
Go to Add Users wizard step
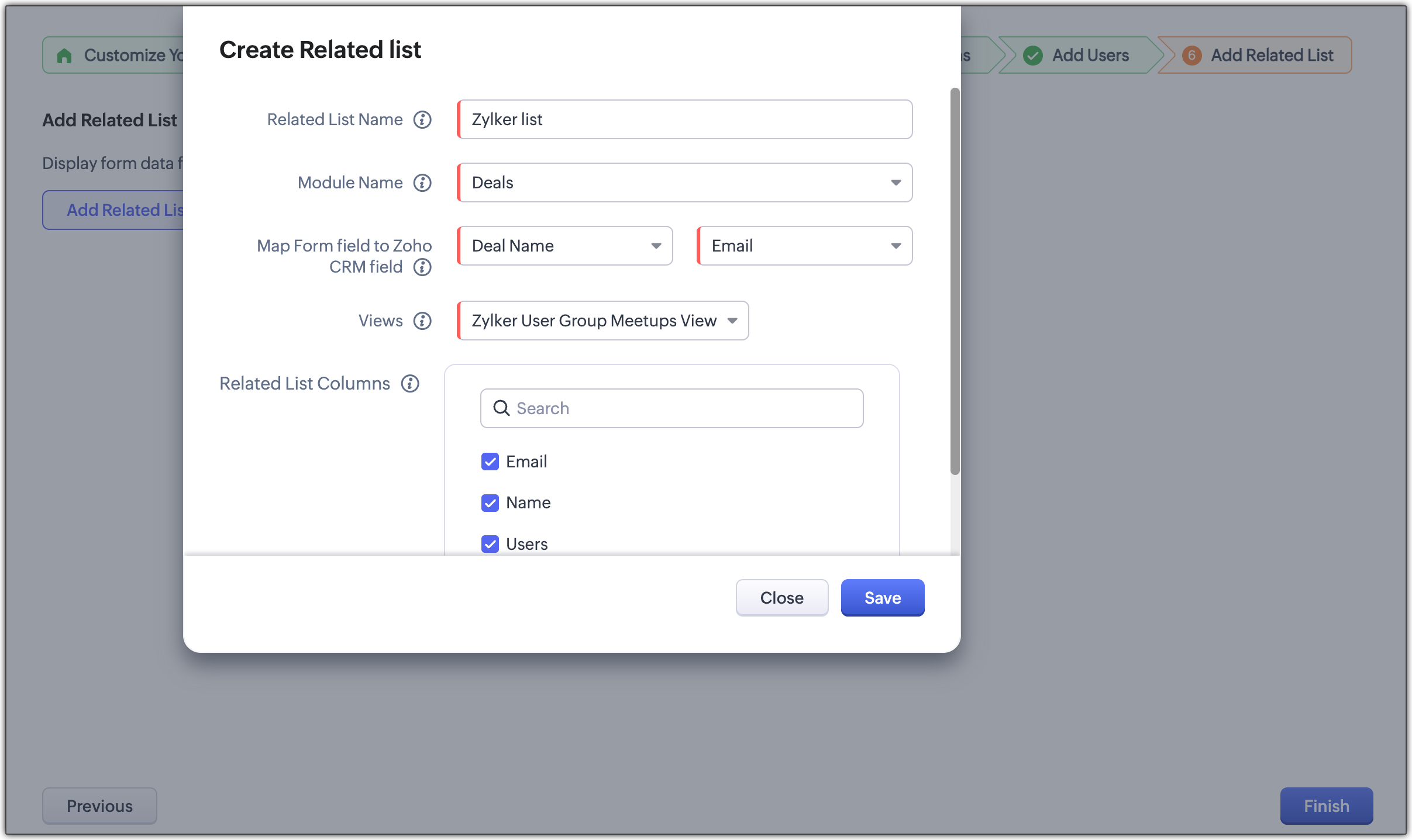(x=1090, y=56)
